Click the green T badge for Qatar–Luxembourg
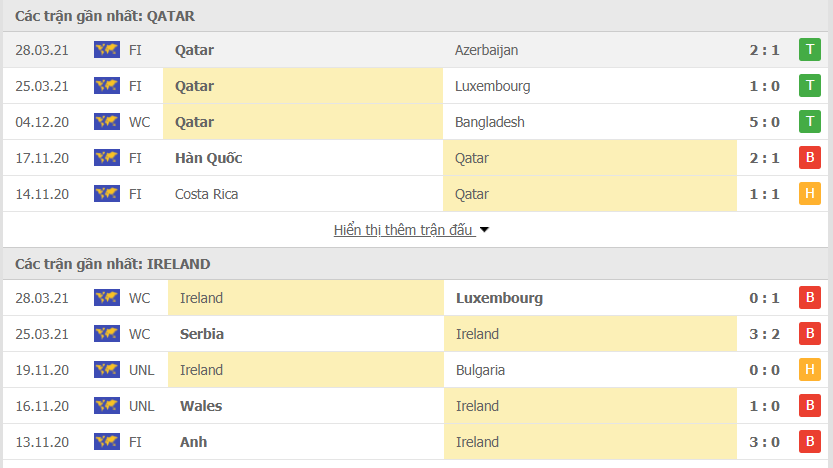Viewport: 833px width, 468px height. pyautogui.click(x=809, y=86)
